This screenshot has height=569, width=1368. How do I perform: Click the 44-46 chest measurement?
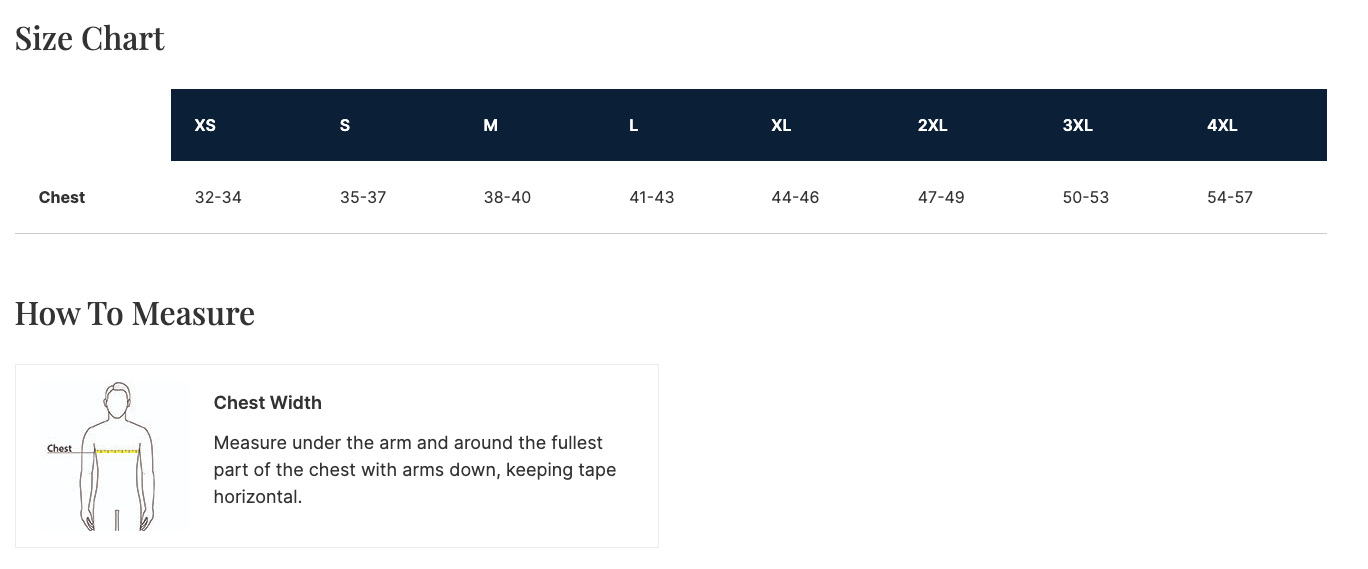coord(795,198)
